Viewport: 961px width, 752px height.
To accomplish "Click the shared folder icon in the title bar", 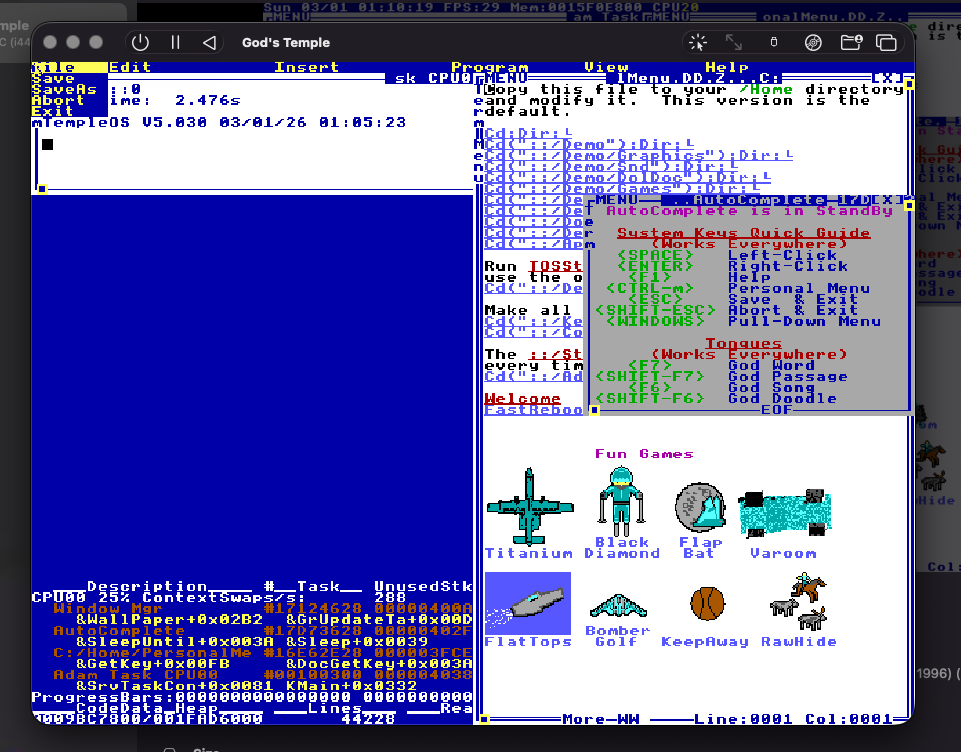I will point(852,42).
